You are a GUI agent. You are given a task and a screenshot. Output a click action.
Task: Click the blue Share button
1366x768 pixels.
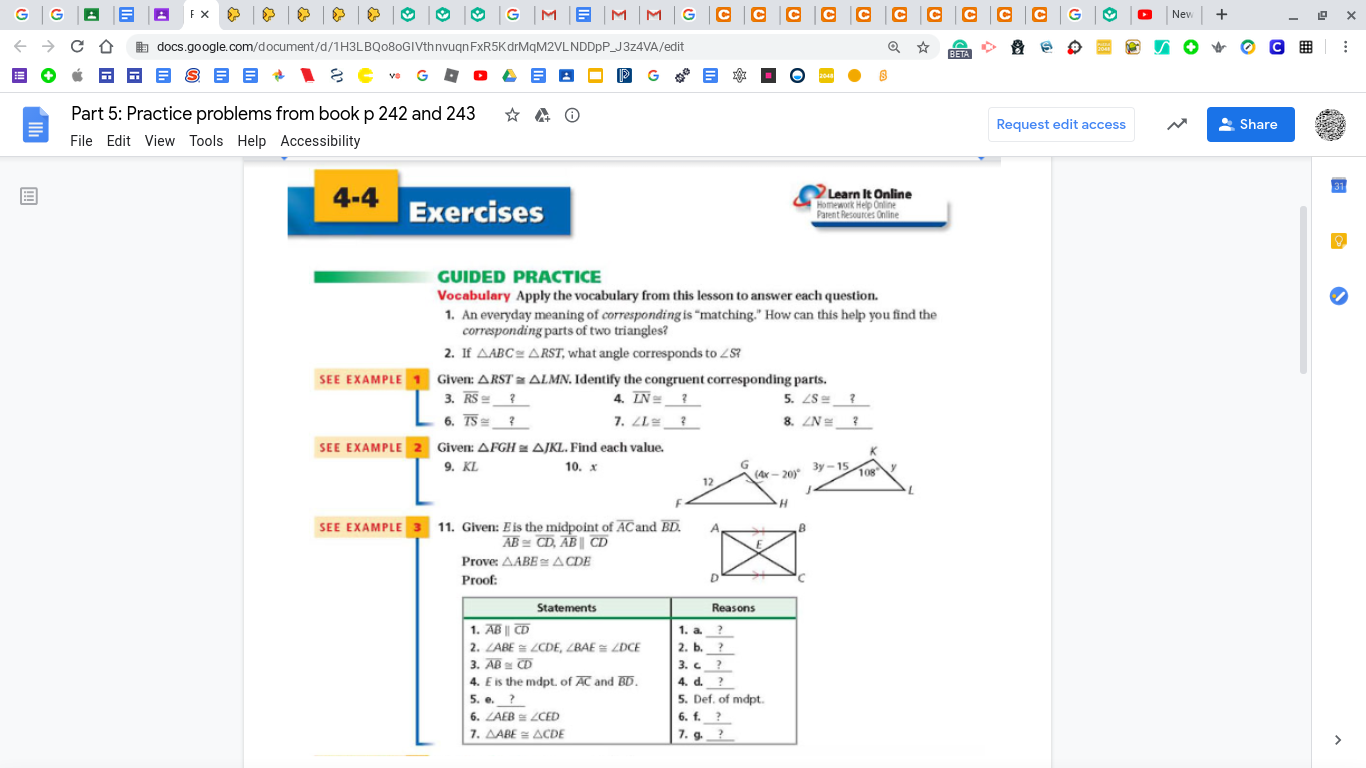click(x=1250, y=125)
